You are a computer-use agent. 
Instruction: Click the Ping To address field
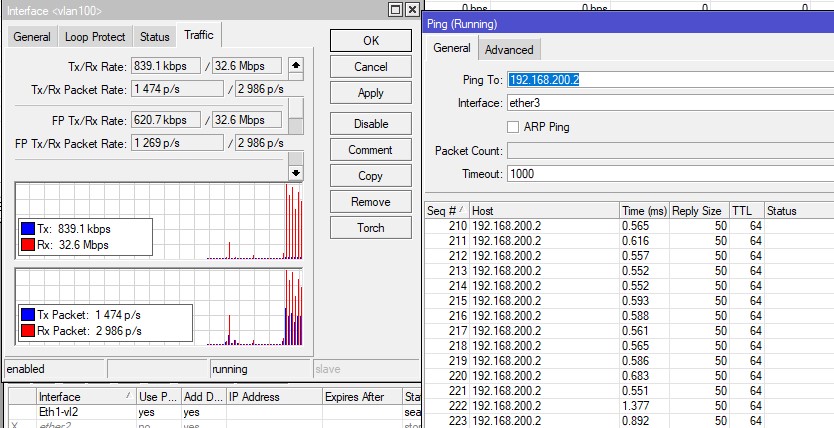670,80
